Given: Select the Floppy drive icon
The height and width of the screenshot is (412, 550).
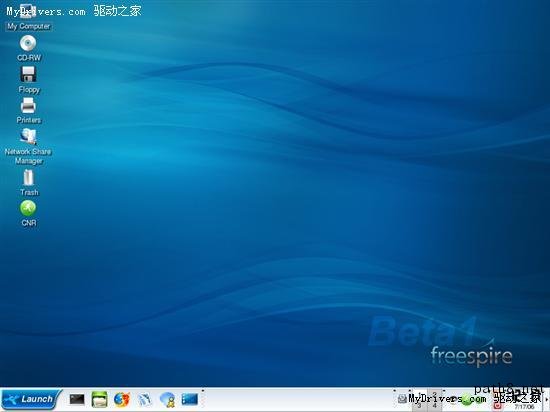Looking at the screenshot, I should pyautogui.click(x=29, y=80).
